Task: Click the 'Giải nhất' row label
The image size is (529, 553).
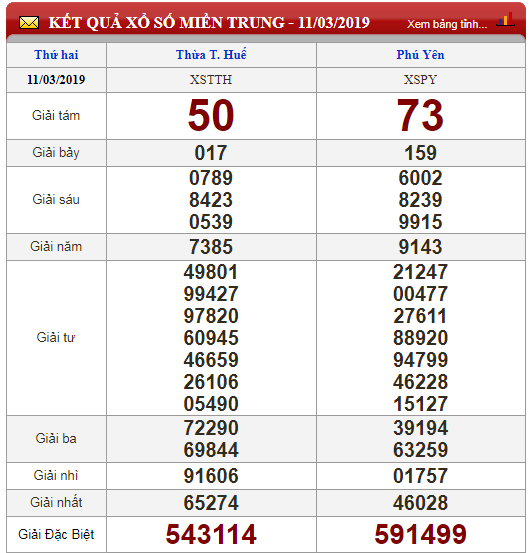Action: pyautogui.click(x=56, y=502)
